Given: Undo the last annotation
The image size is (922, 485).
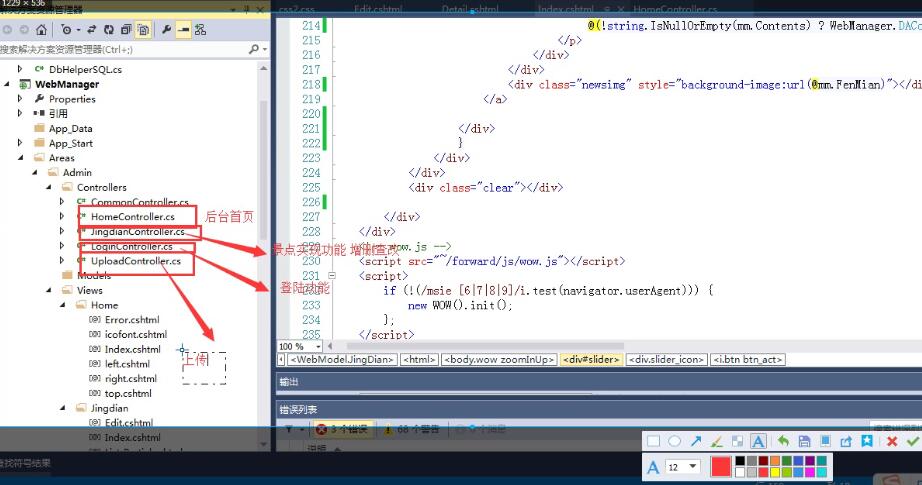Looking at the screenshot, I should (783, 441).
